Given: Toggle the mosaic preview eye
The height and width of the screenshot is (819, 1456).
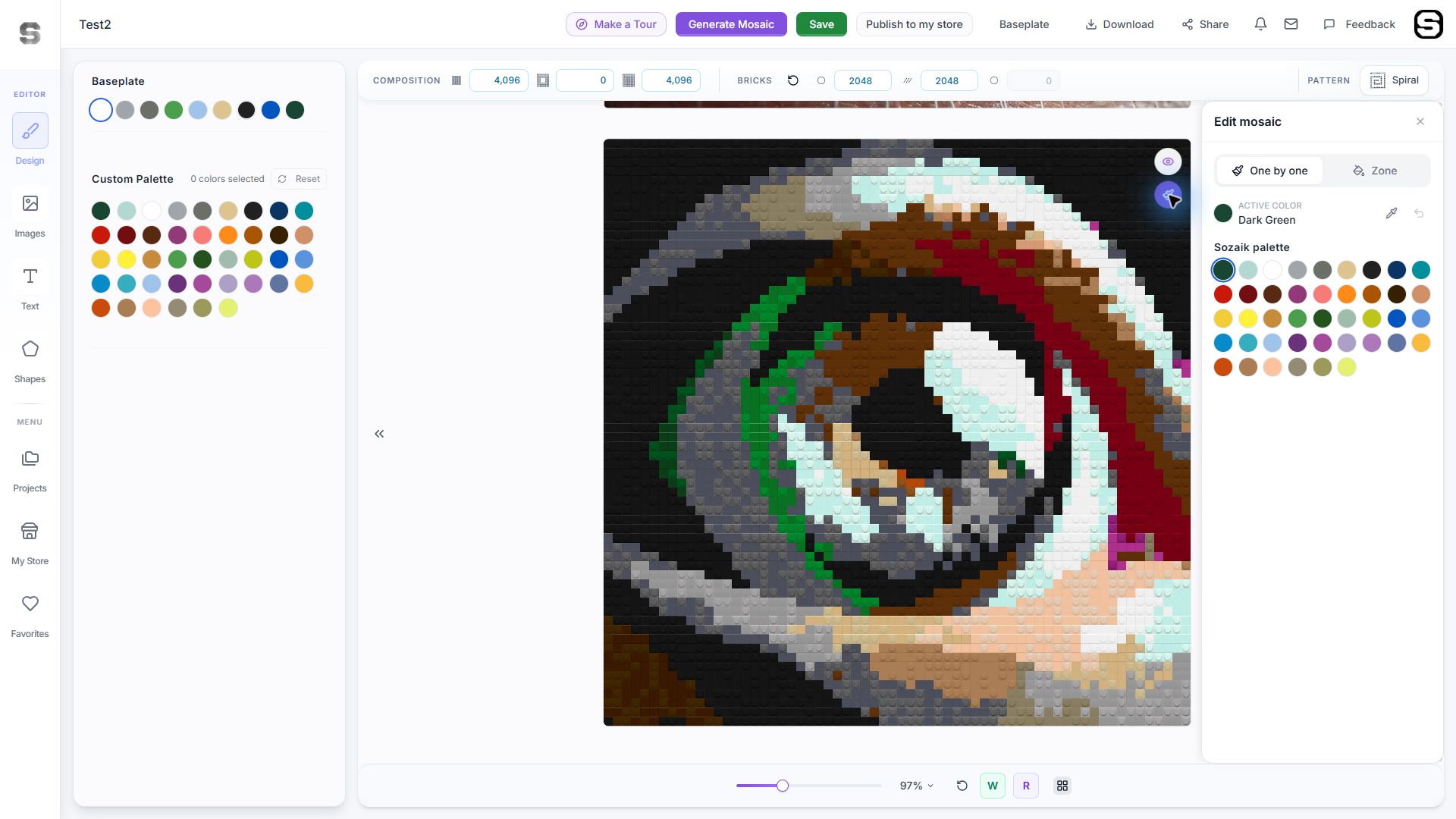Looking at the screenshot, I should coord(1168,162).
